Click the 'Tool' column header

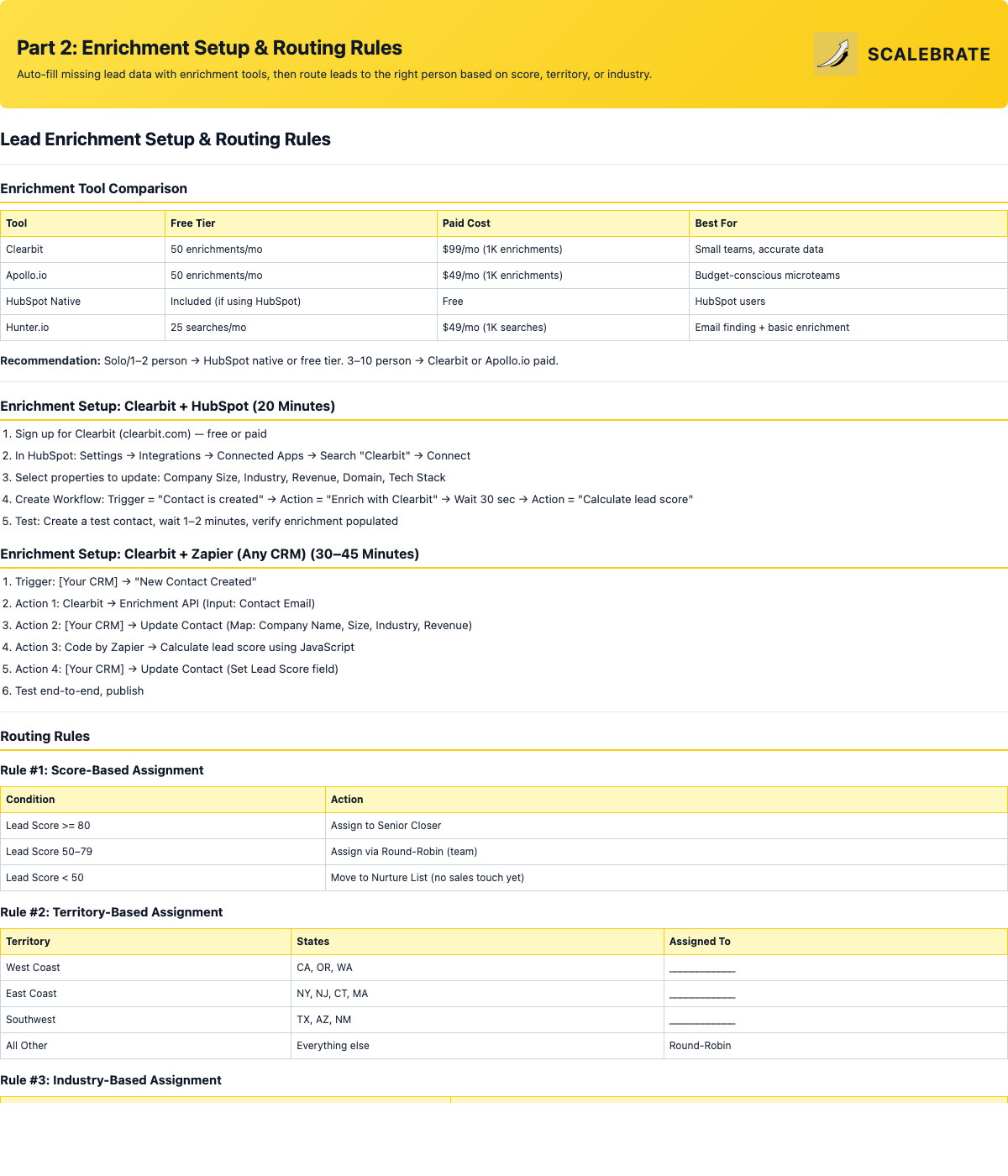[x=82, y=223]
